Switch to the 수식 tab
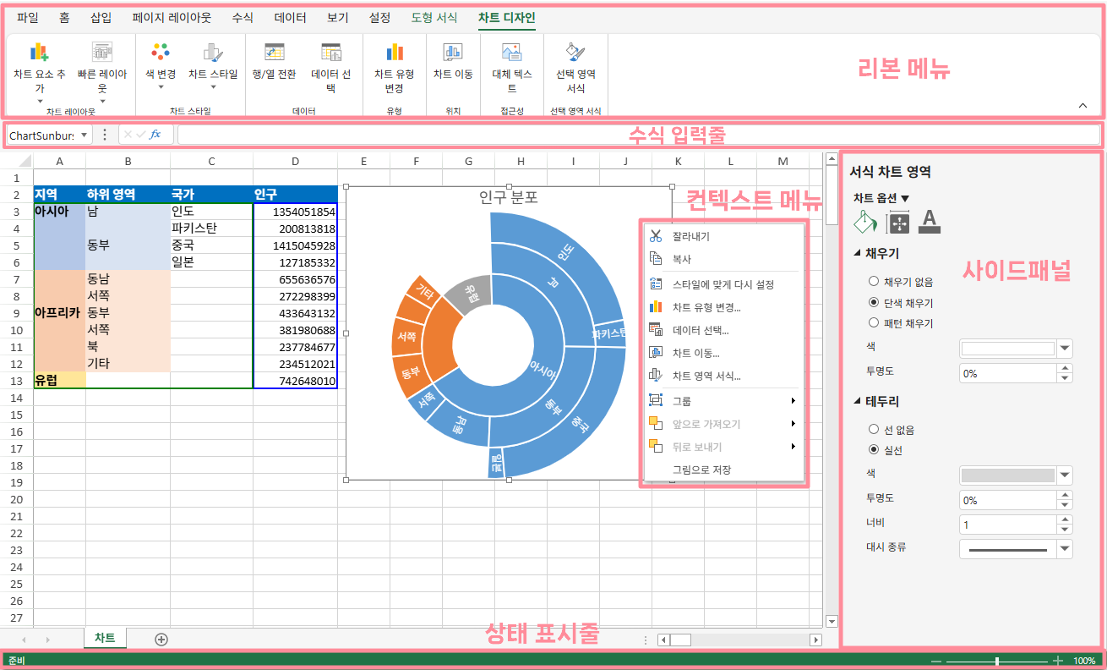The image size is (1108, 670). pos(242,18)
